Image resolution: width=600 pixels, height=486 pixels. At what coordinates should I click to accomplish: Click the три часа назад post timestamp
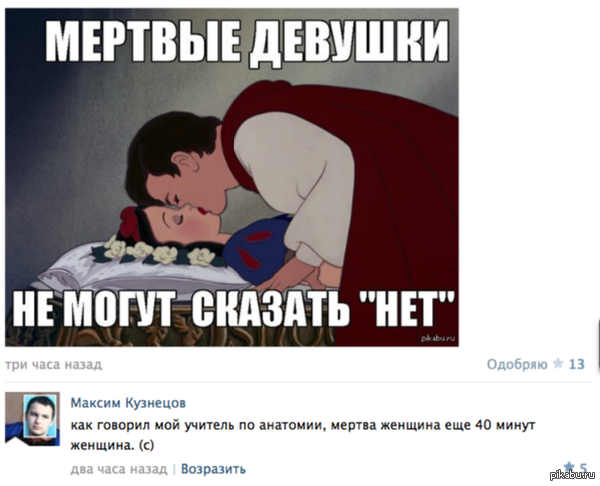point(54,364)
